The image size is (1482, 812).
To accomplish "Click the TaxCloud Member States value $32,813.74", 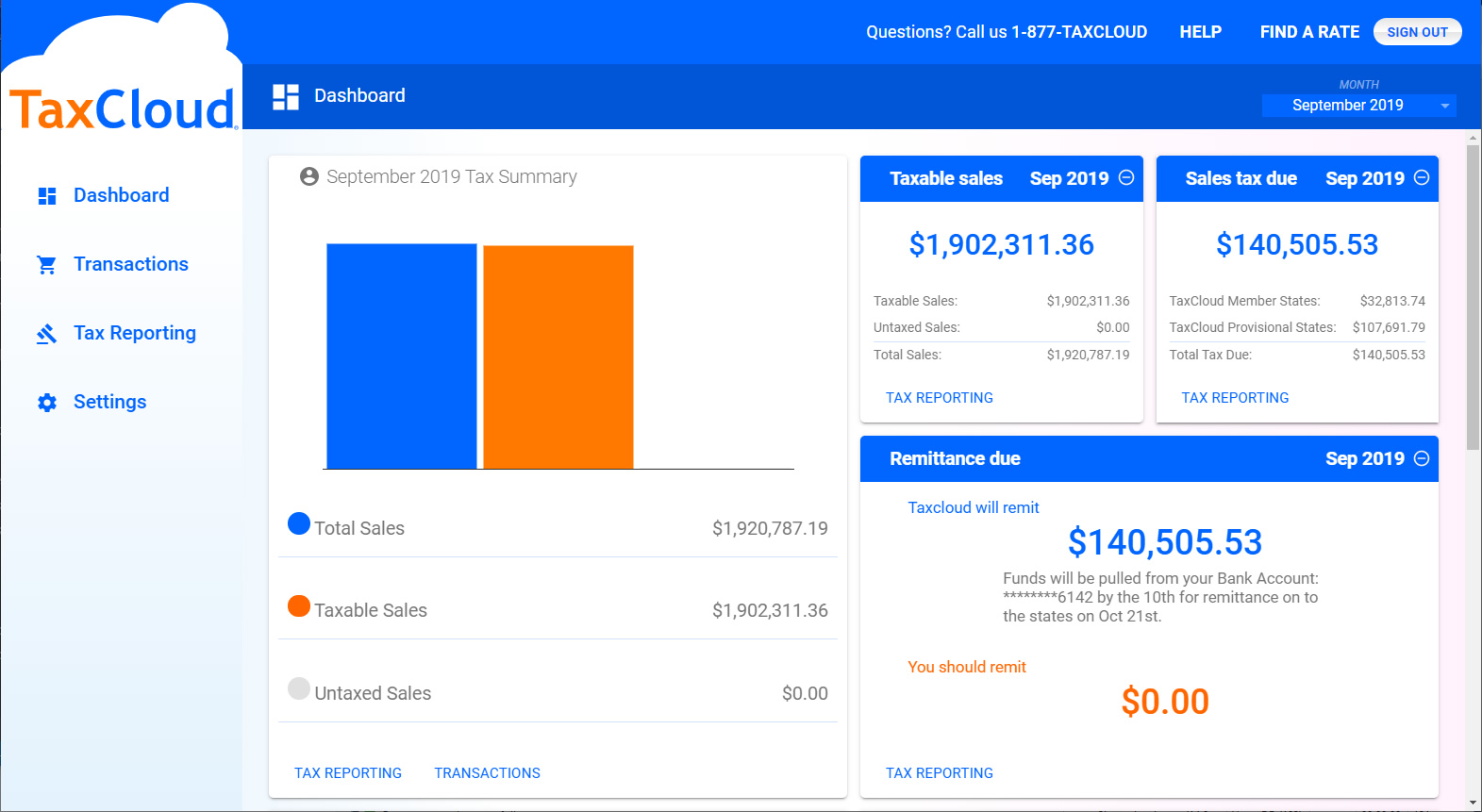I will [x=1392, y=301].
